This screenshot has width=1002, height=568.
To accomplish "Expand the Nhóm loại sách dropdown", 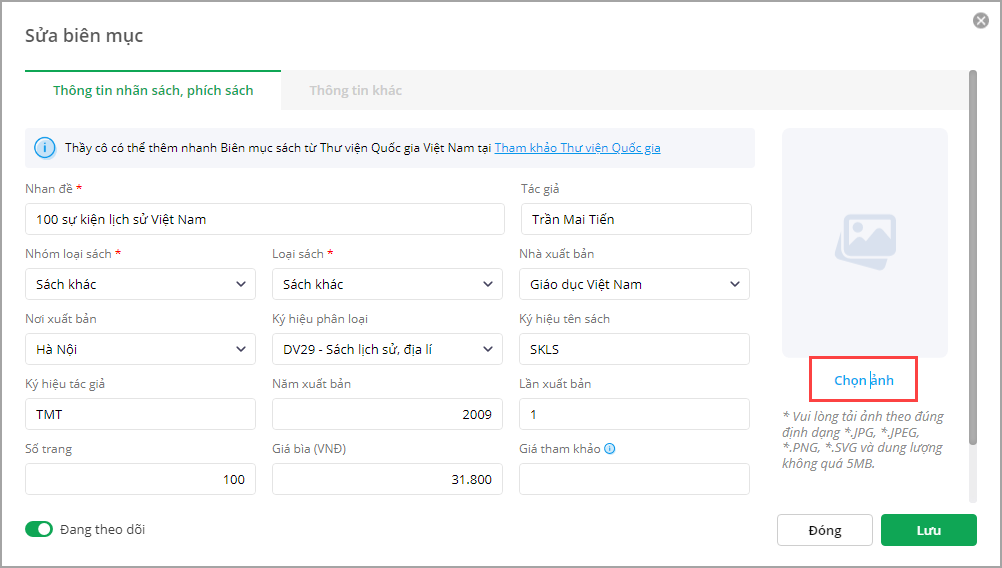I will point(140,284).
